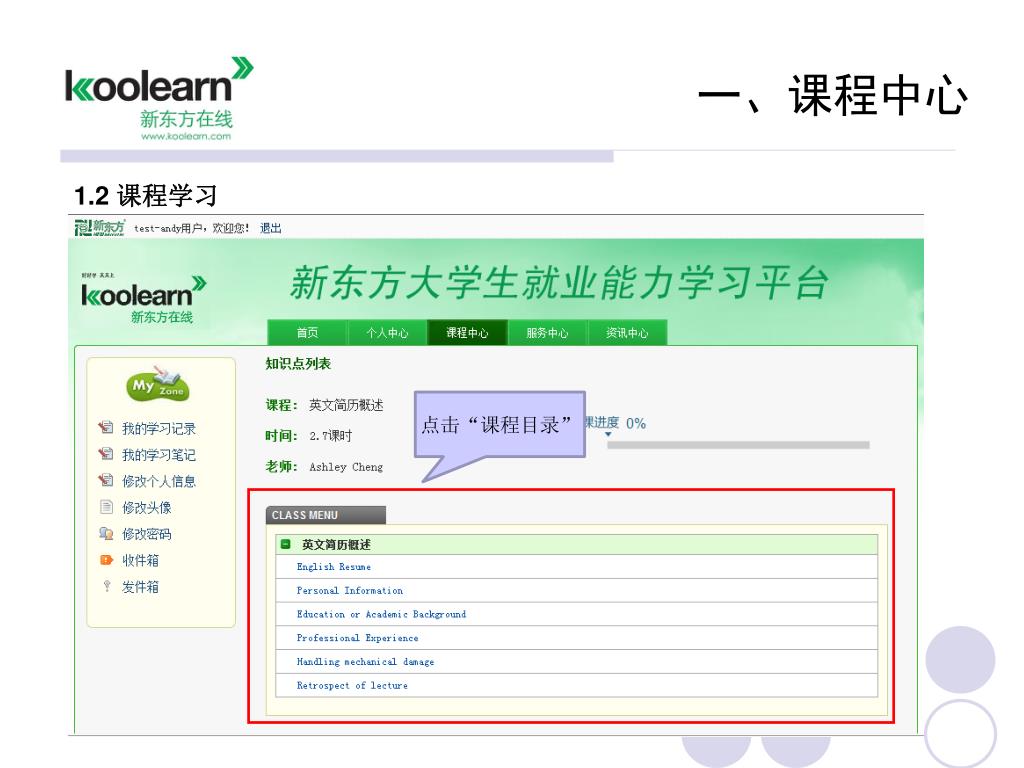The width and height of the screenshot is (1024, 768).
Task: Click the teacher name Ashley Cheng
Action: pos(346,467)
